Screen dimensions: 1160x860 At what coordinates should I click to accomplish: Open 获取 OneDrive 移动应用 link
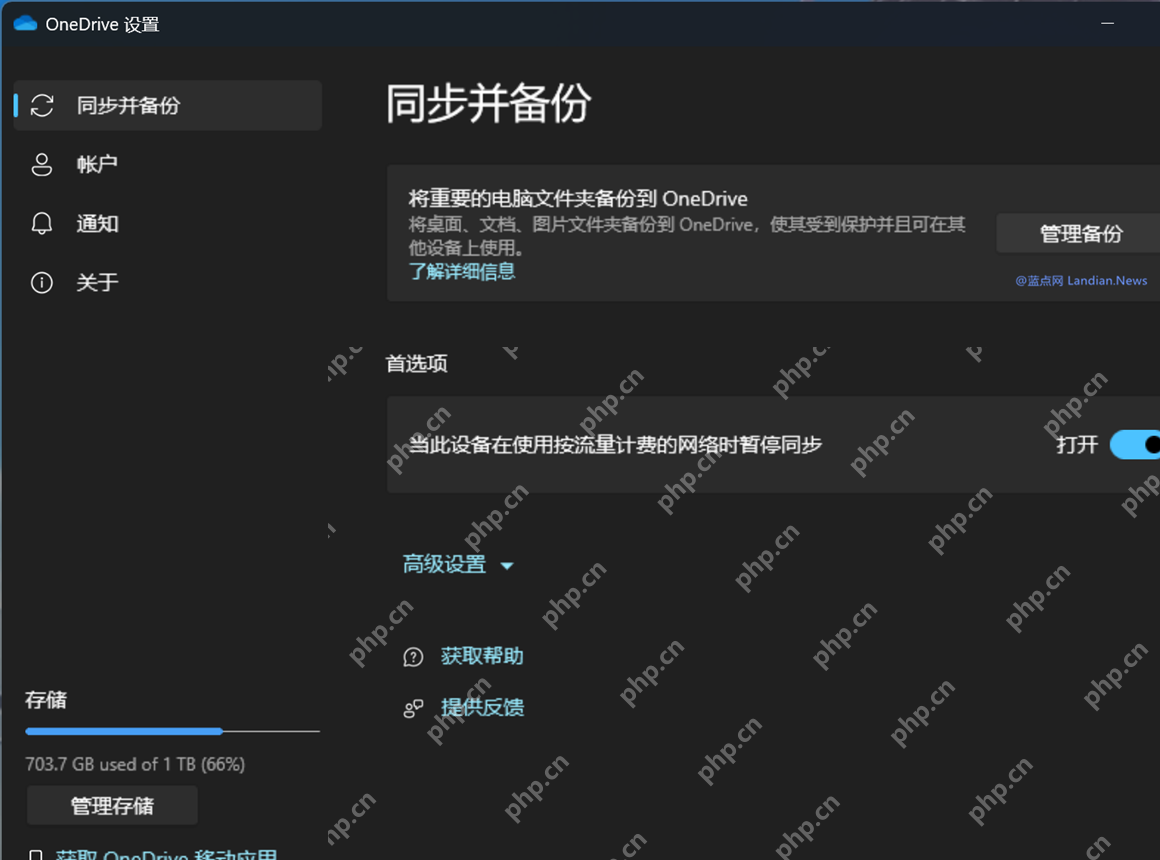point(166,854)
